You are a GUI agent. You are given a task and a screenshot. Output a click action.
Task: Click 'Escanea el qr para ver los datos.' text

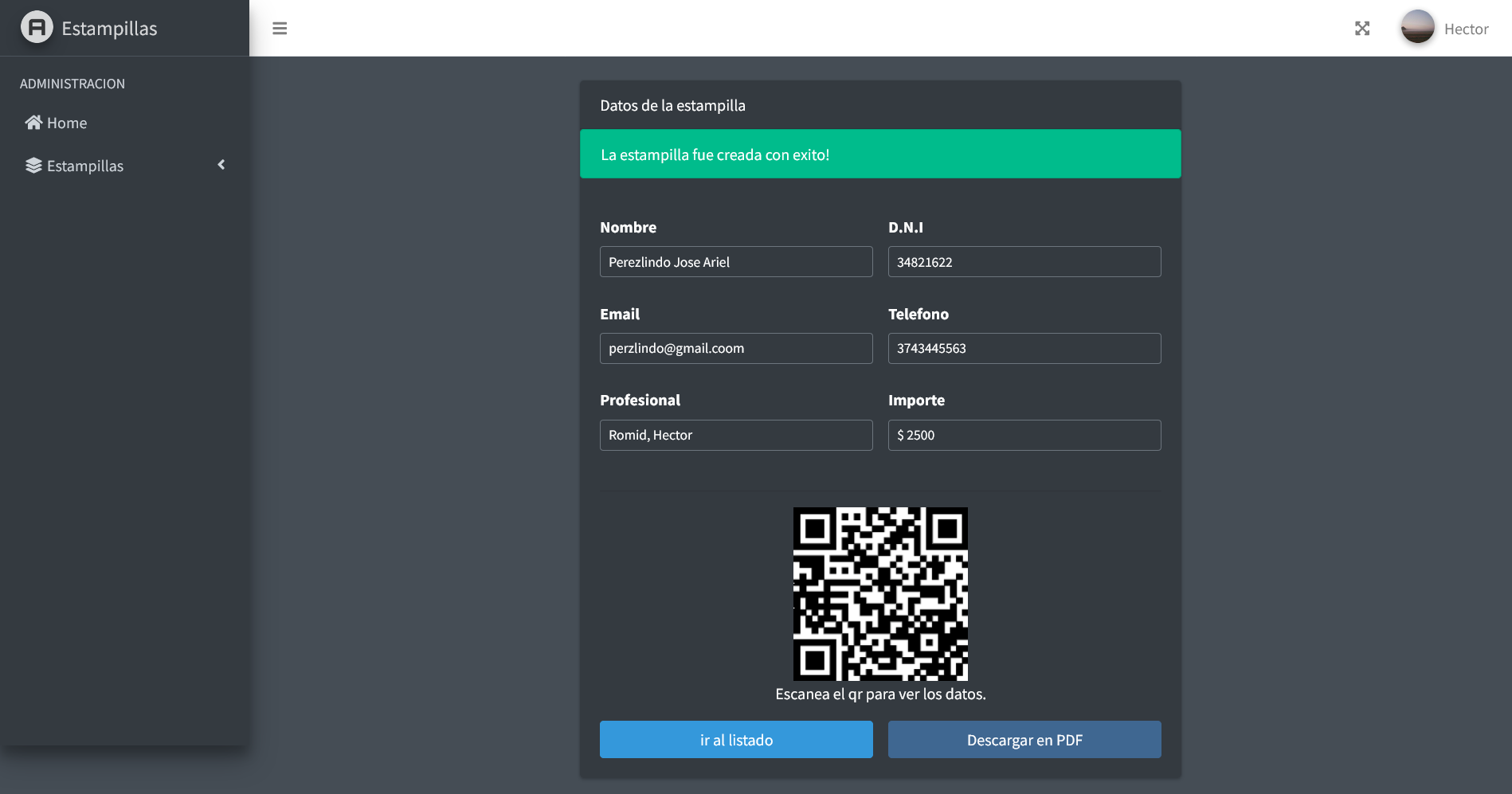(x=880, y=694)
